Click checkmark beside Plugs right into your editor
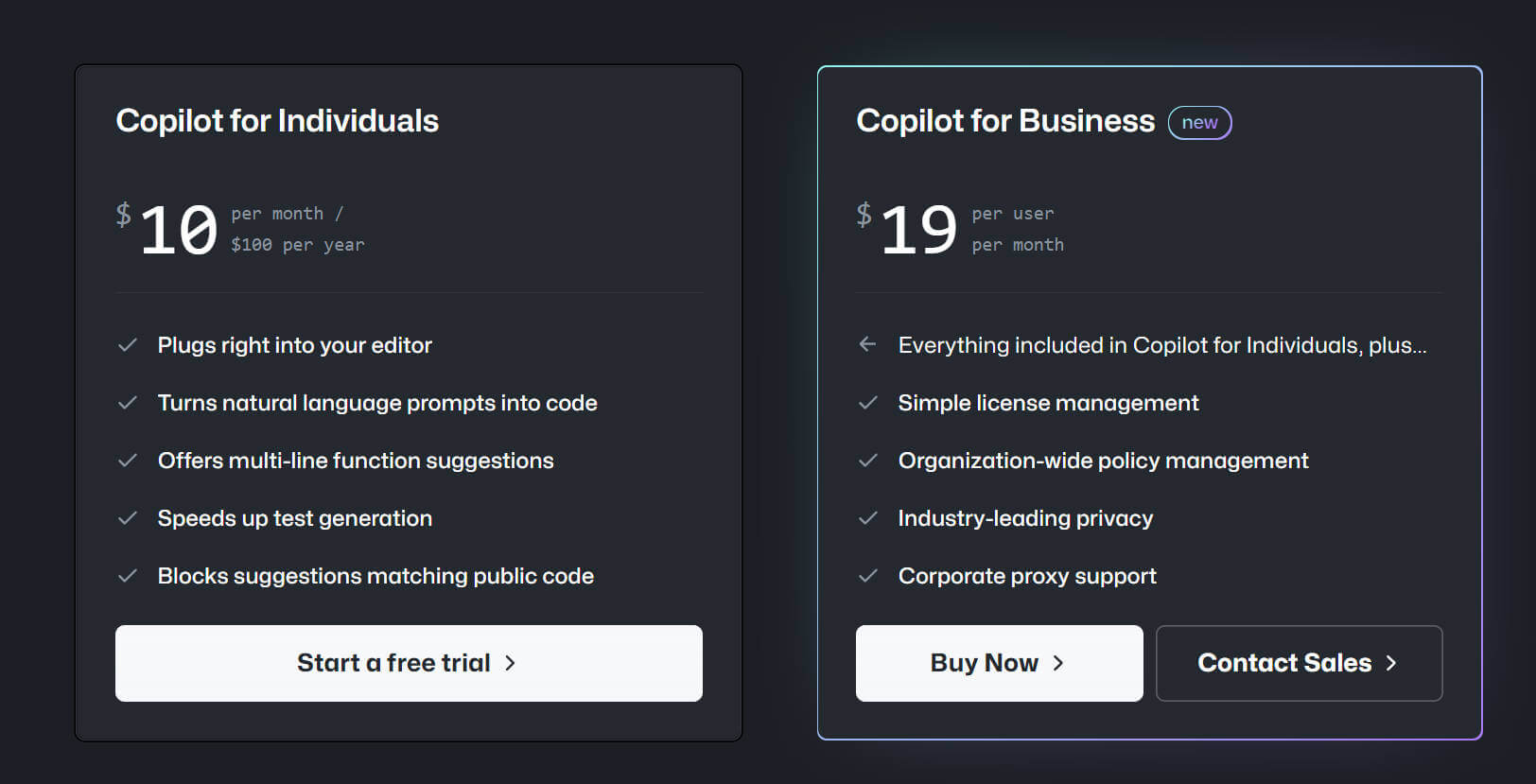 [x=128, y=345]
